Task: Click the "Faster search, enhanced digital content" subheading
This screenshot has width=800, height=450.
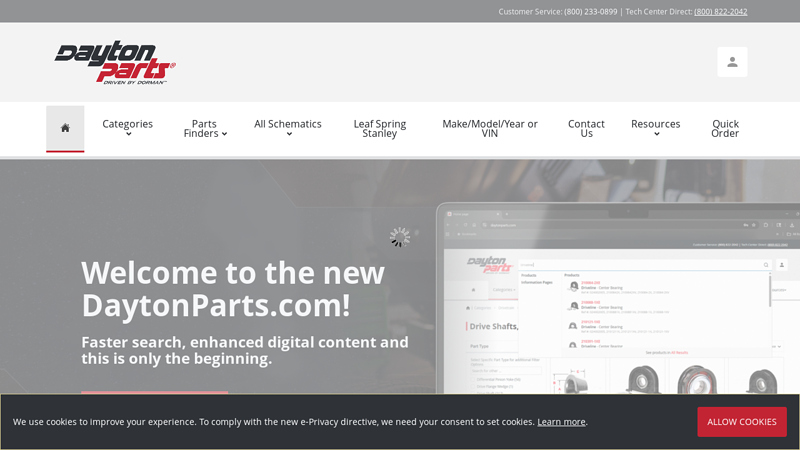Action: pyautogui.click(x=245, y=350)
